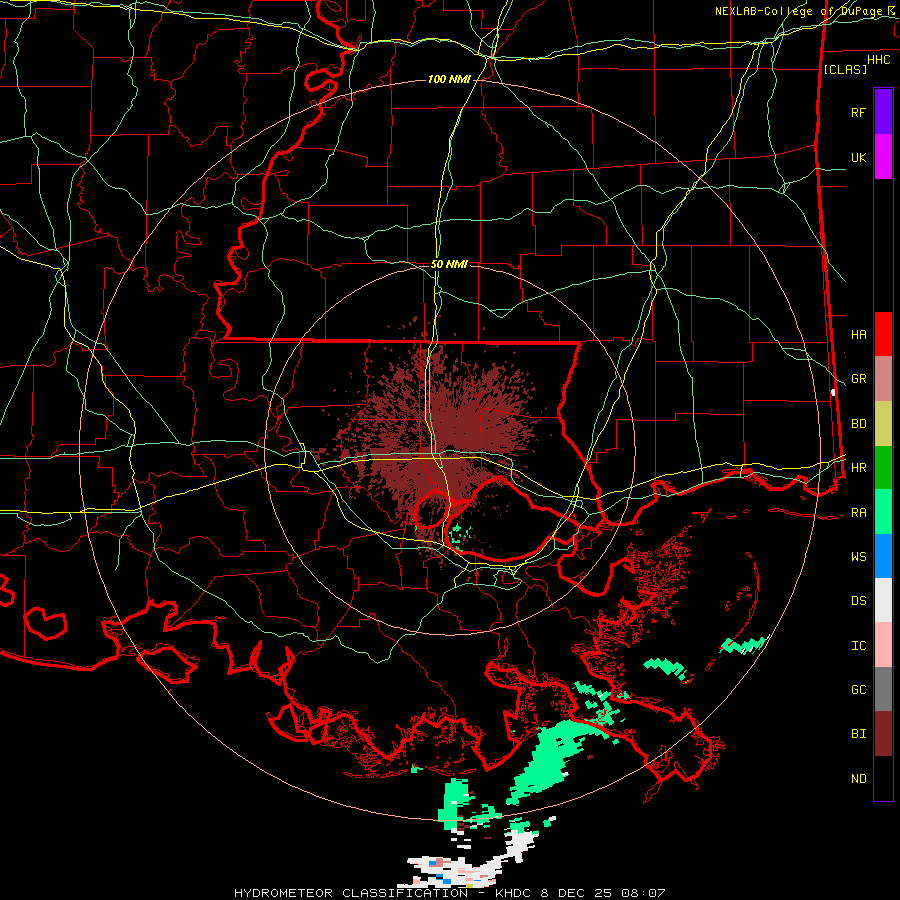Click the RF purple legend swatch

click(x=883, y=112)
